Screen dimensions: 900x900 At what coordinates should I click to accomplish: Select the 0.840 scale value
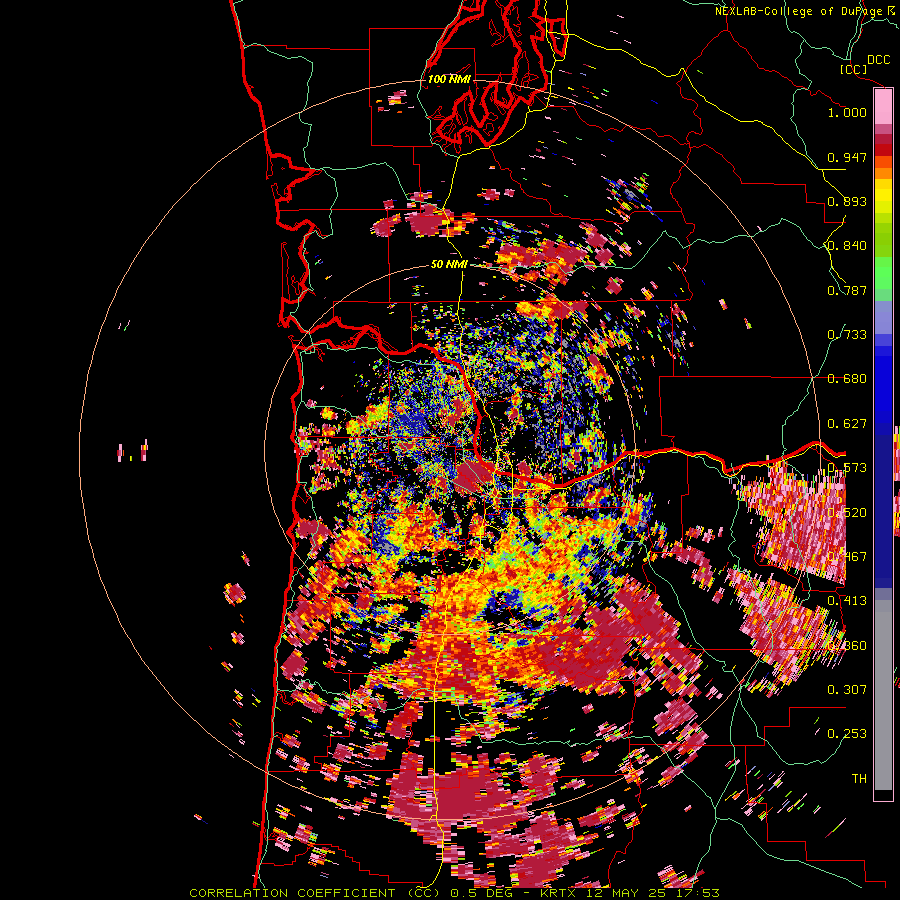pyautogui.click(x=847, y=246)
